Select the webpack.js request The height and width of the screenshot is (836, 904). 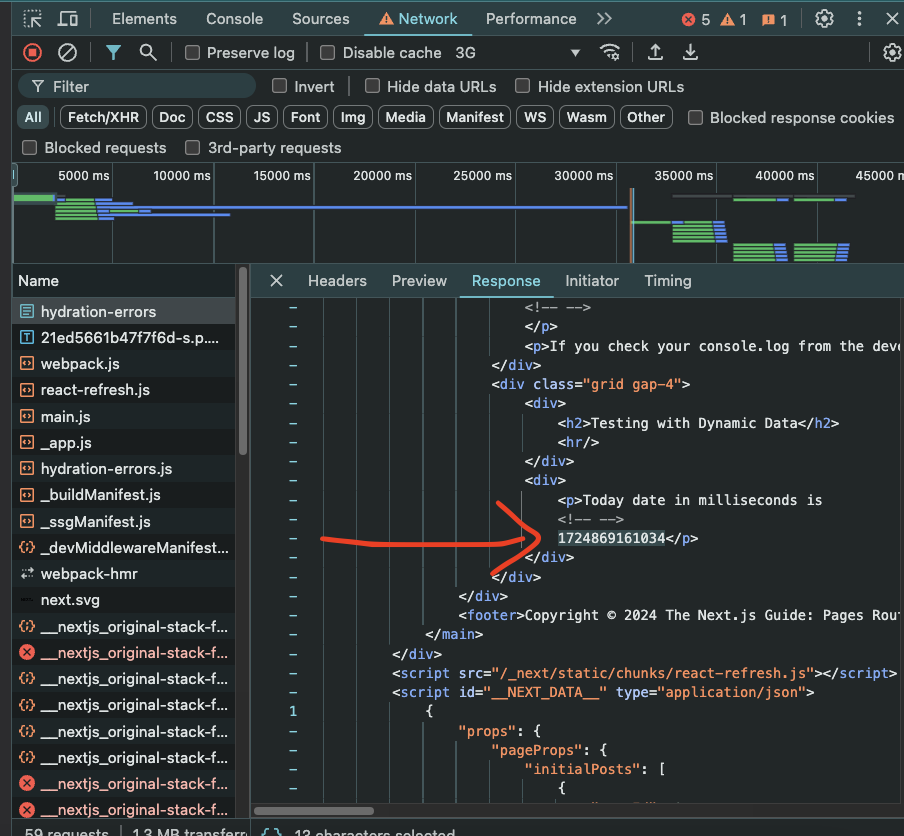coord(80,364)
